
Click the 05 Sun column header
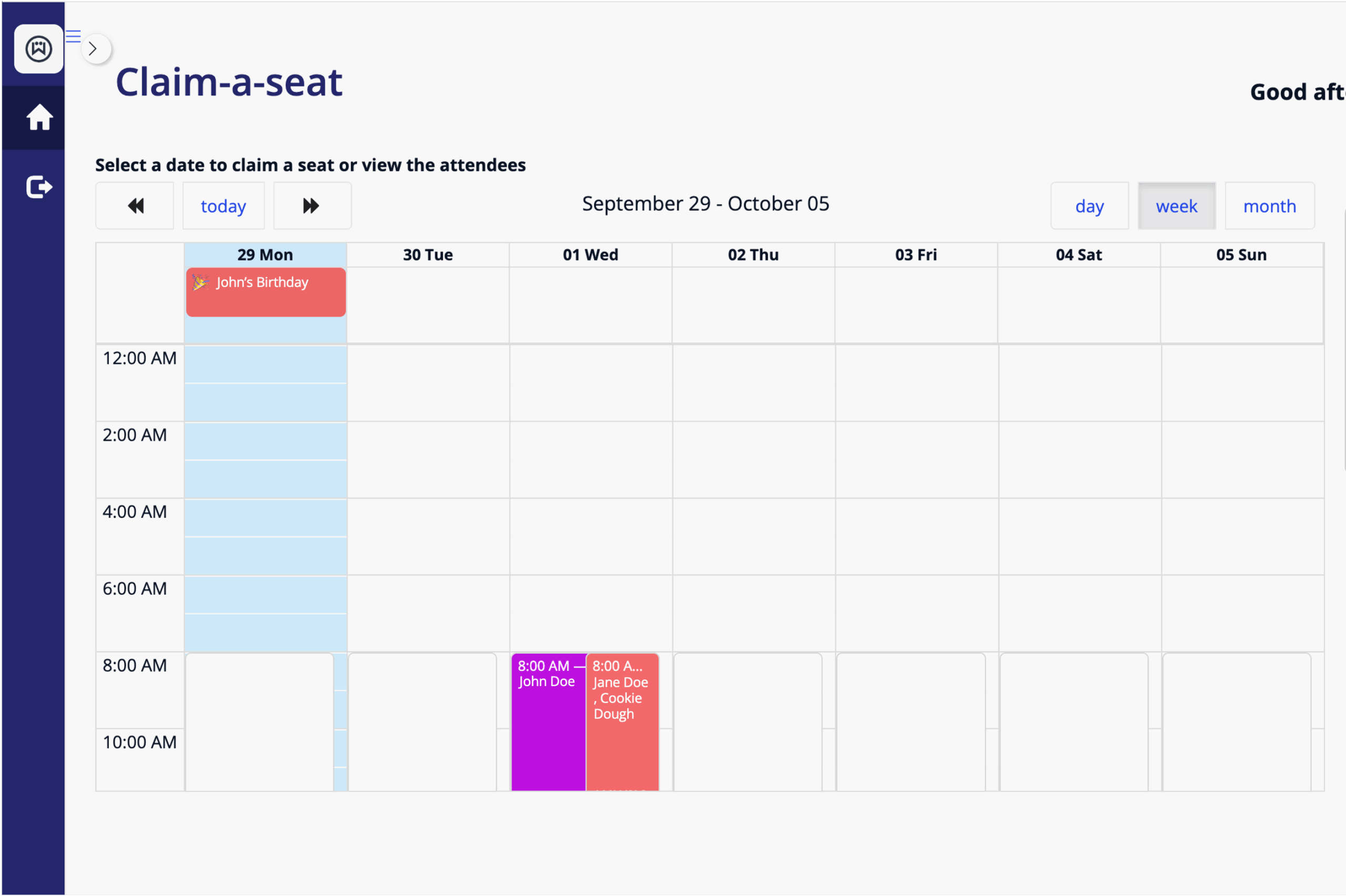click(x=1241, y=255)
